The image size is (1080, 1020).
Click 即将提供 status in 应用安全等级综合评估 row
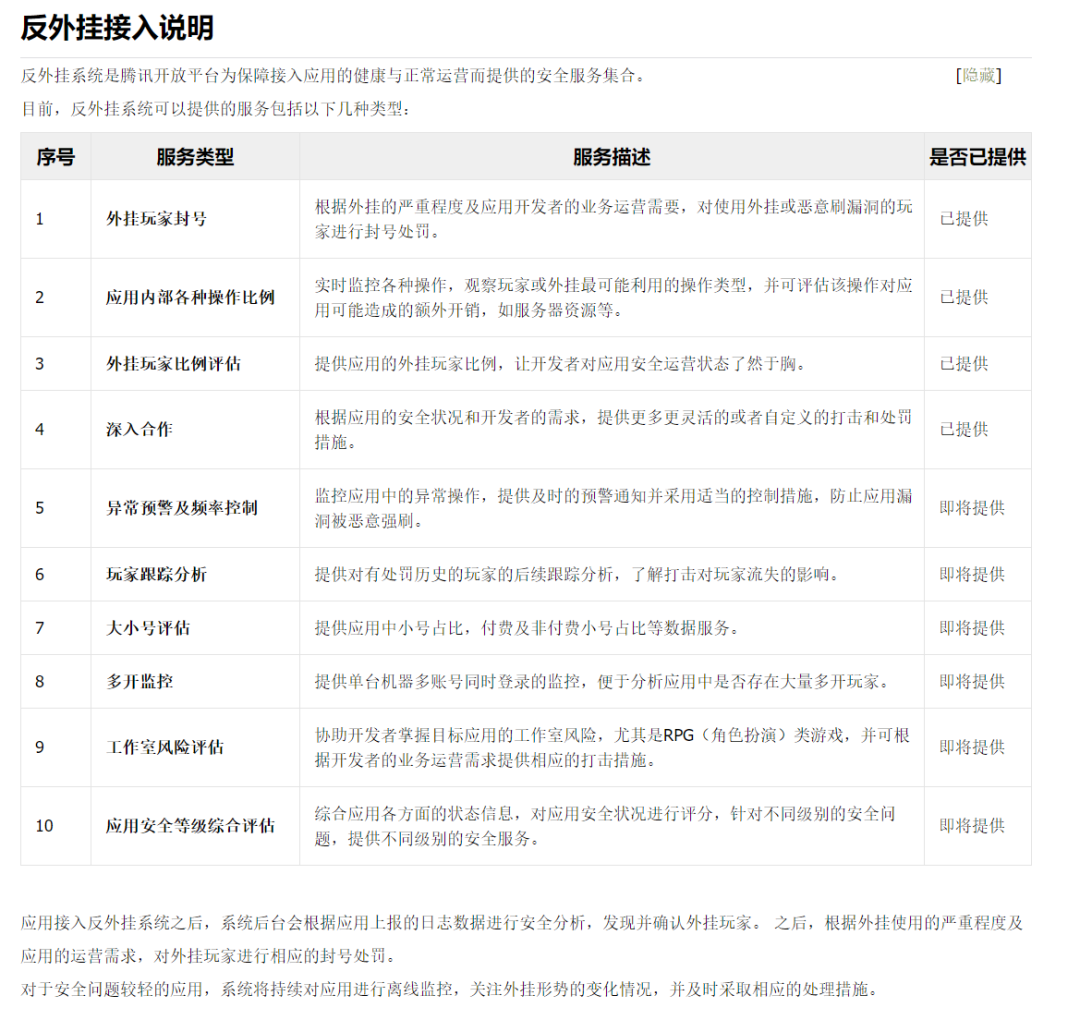[972, 826]
